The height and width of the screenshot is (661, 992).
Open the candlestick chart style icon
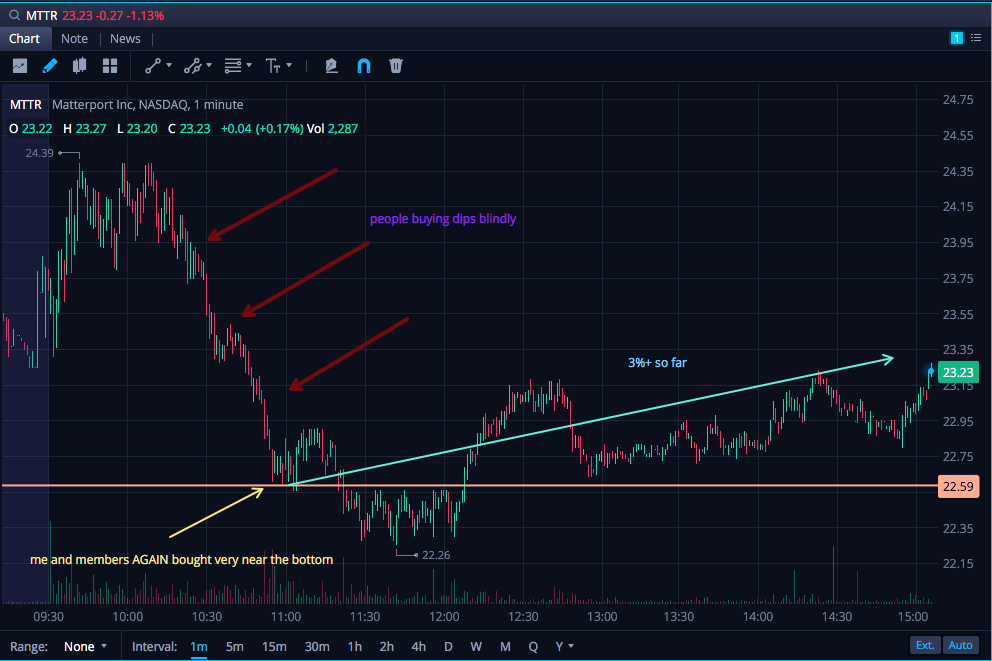79,66
